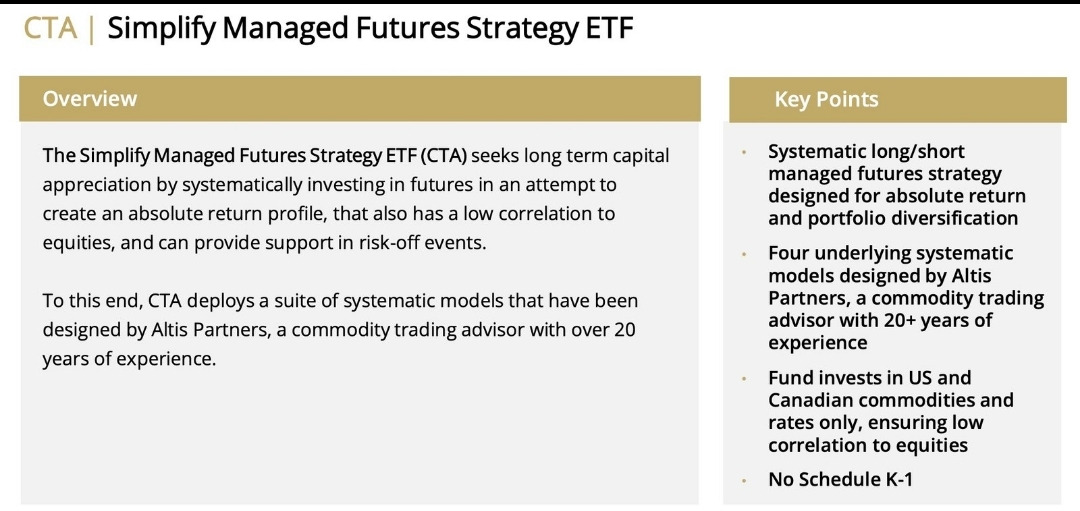This screenshot has width=1080, height=511.
Task: Click the vertical divider after CTA
Action: 92,30
